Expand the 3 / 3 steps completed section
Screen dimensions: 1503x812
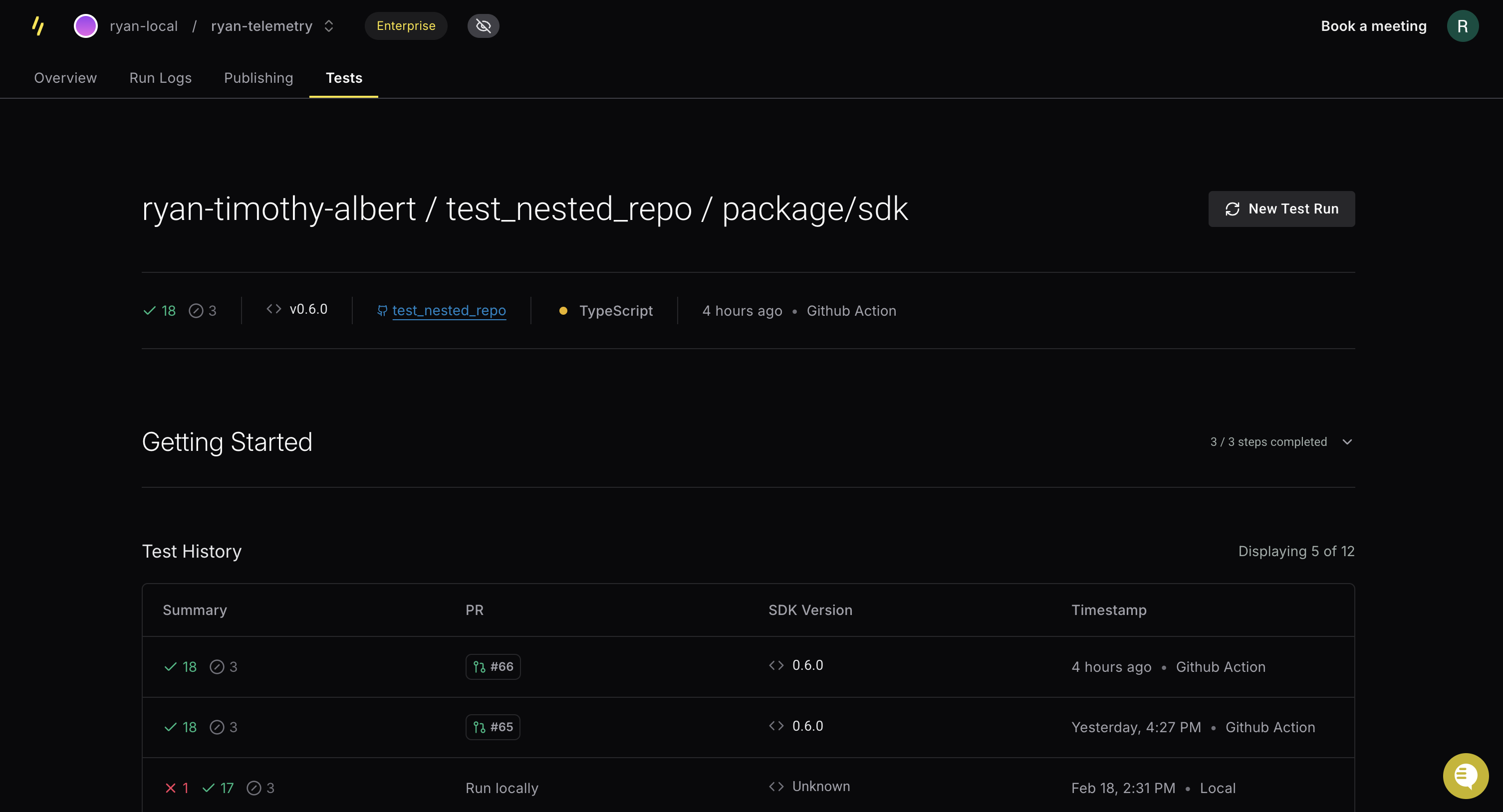[x=1268, y=441]
